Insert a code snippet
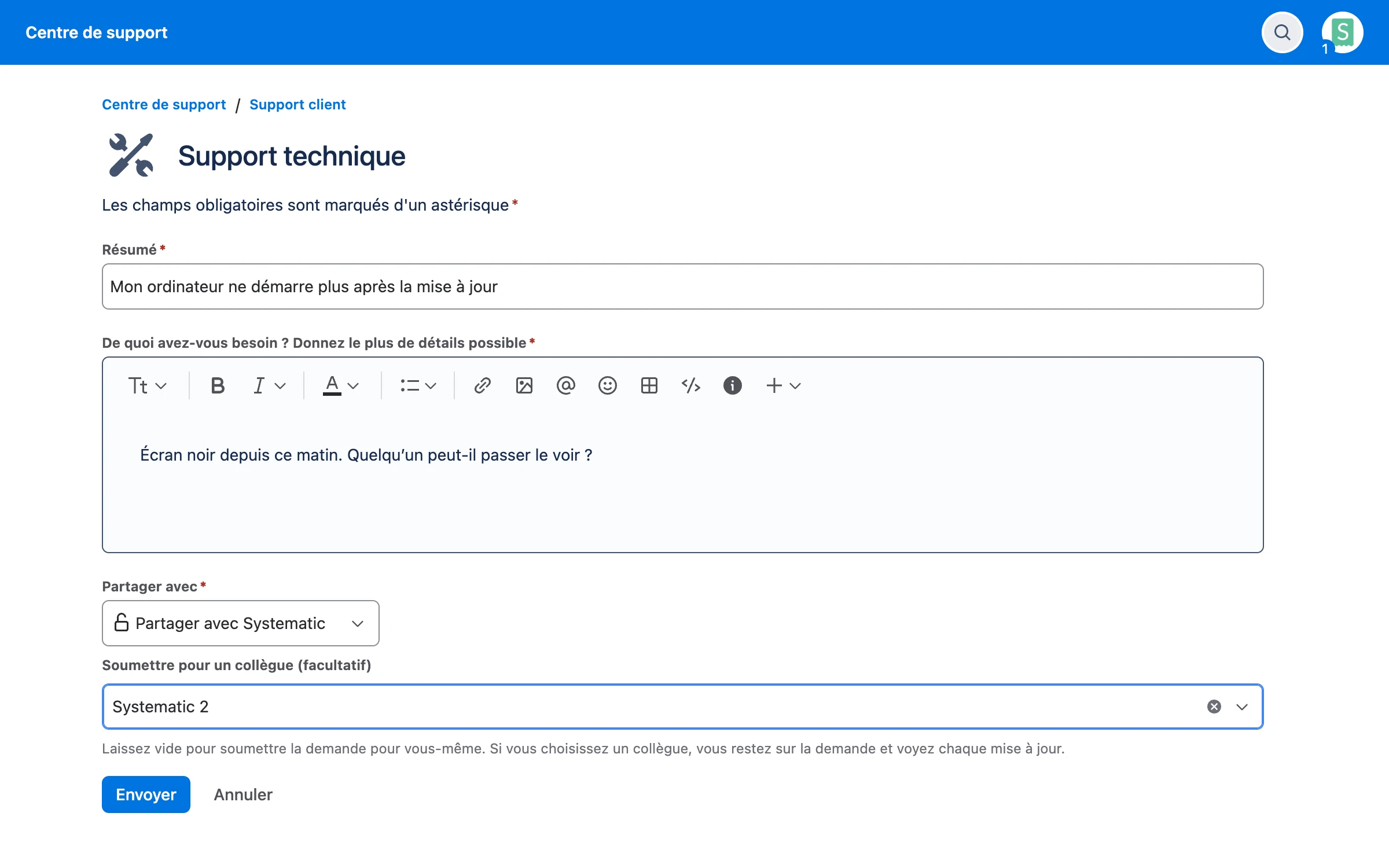 (x=691, y=385)
